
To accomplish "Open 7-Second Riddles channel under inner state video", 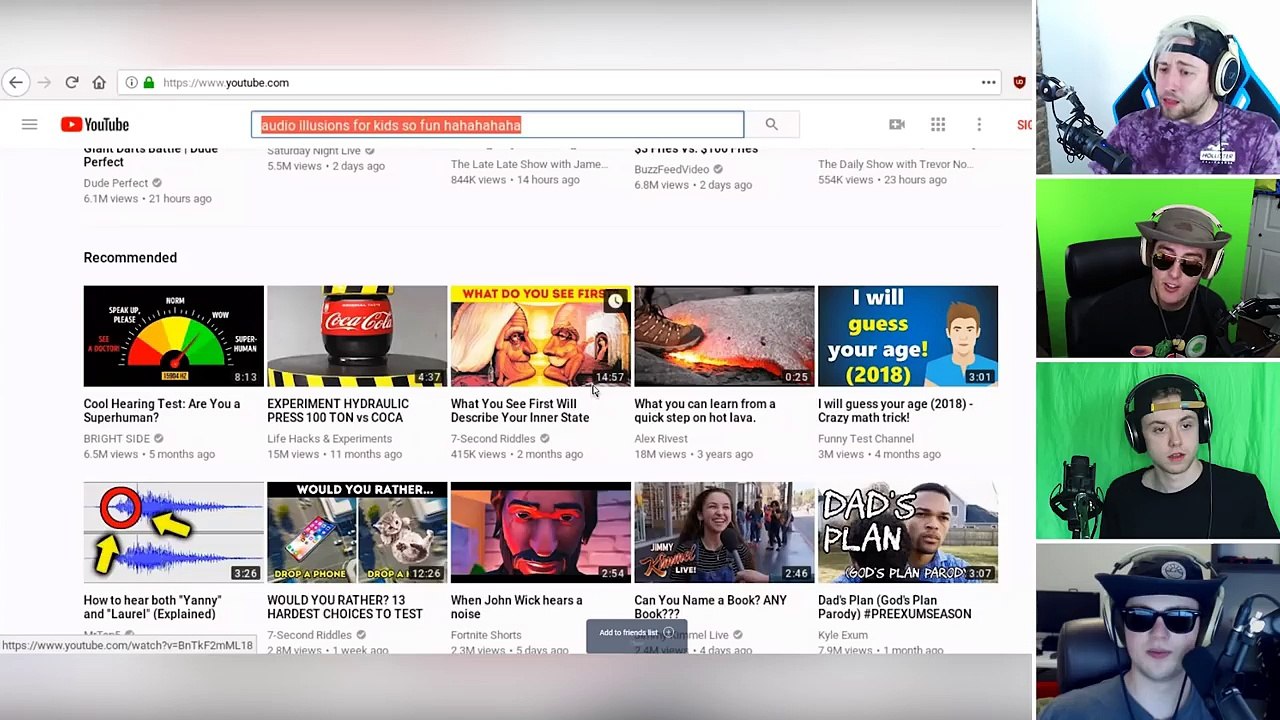I will [x=493, y=439].
